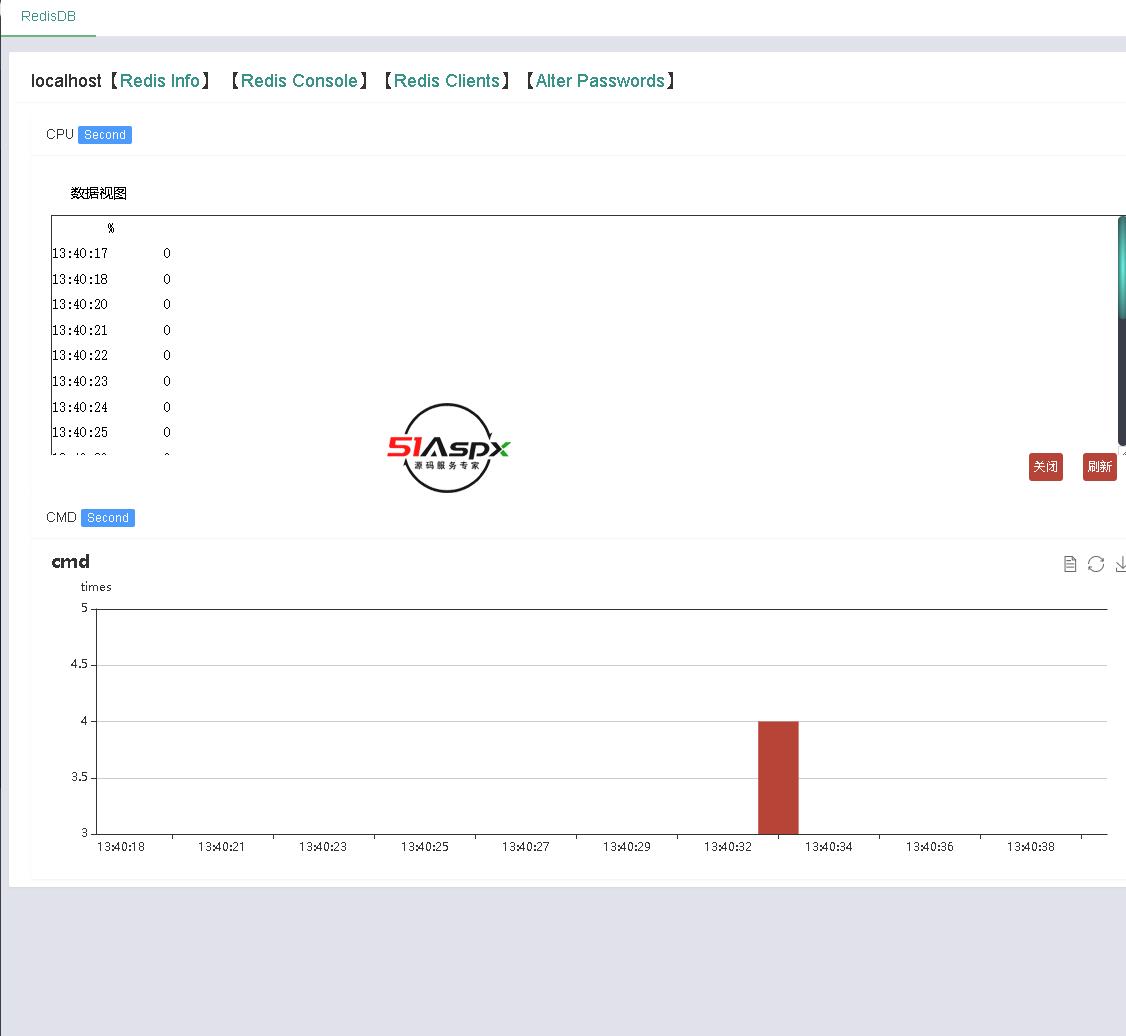1126x1036 pixels.
Task: Open the Redis Console link
Action: (x=299, y=81)
